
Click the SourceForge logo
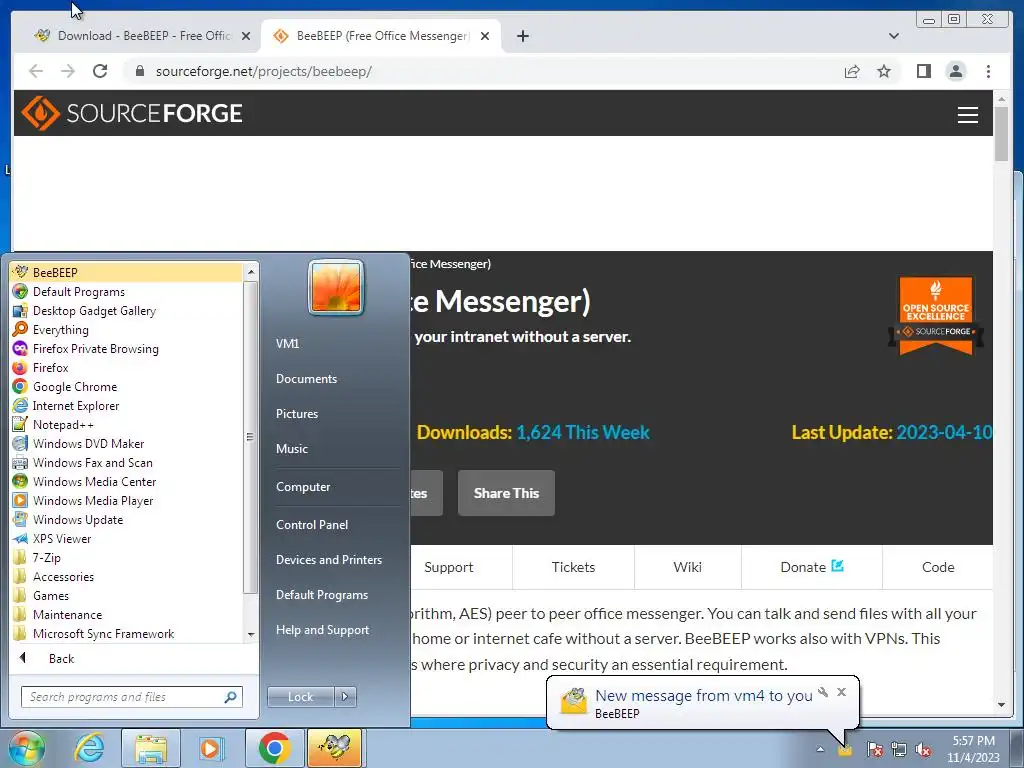point(132,113)
